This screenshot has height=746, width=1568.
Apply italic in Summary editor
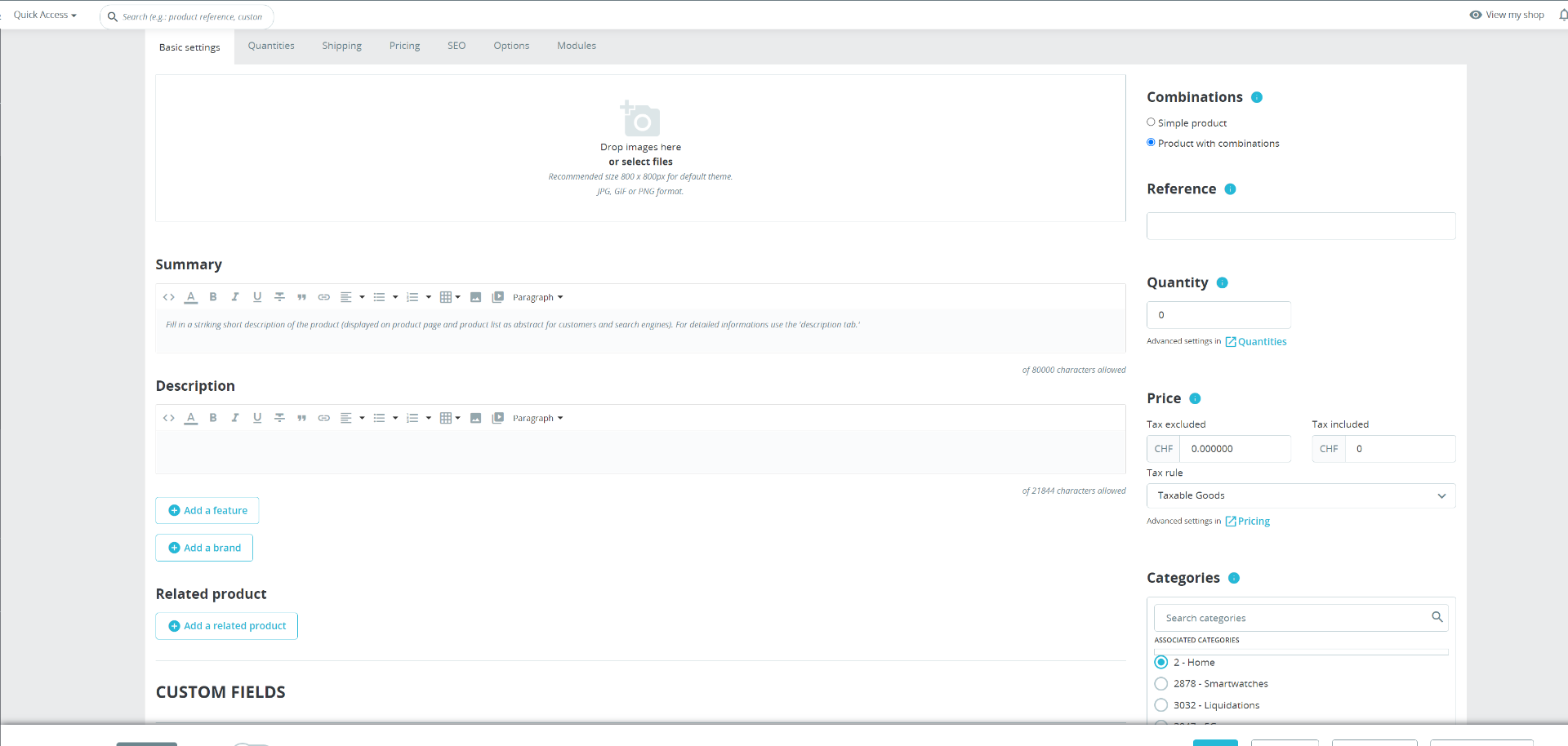pos(235,297)
